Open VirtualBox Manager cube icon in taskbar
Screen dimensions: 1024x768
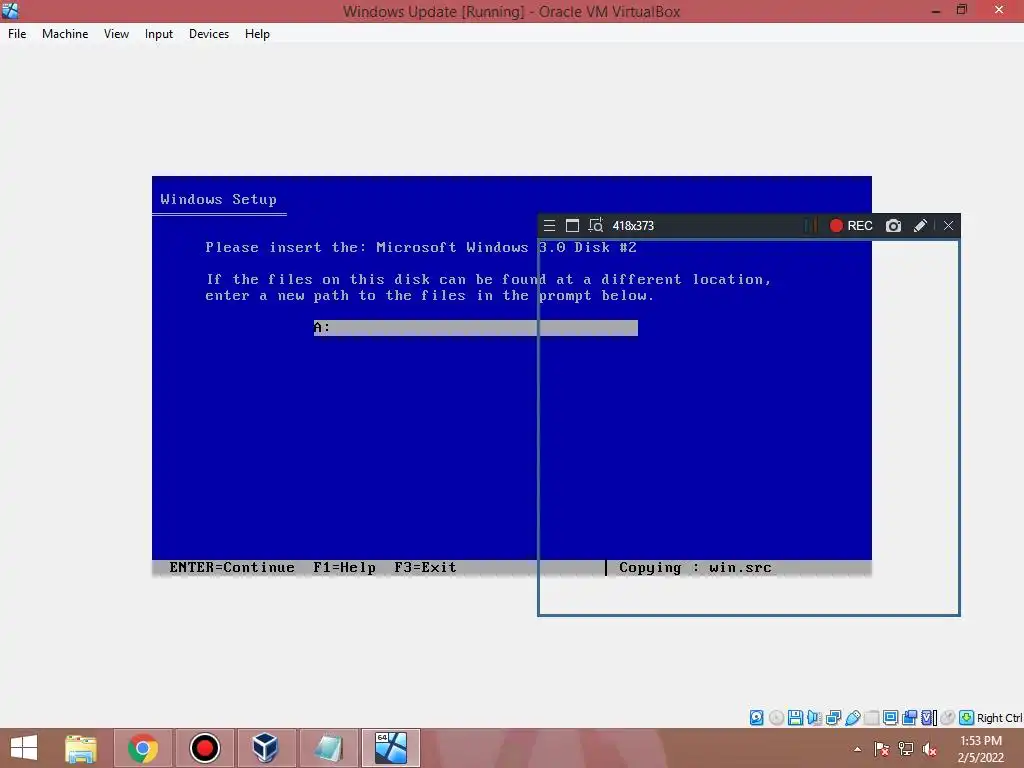pyautogui.click(x=266, y=748)
